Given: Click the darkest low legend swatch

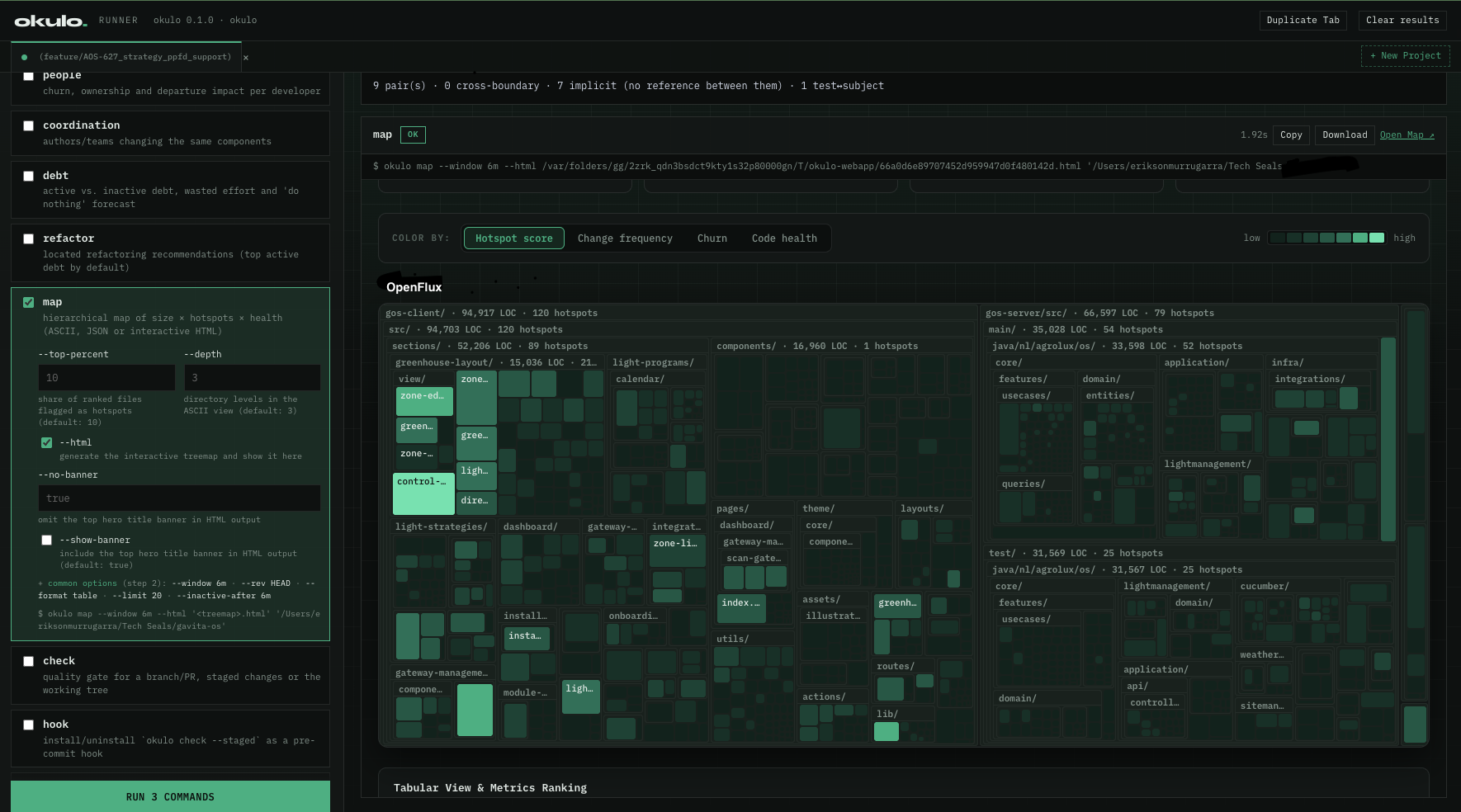Looking at the screenshot, I should (x=1278, y=238).
